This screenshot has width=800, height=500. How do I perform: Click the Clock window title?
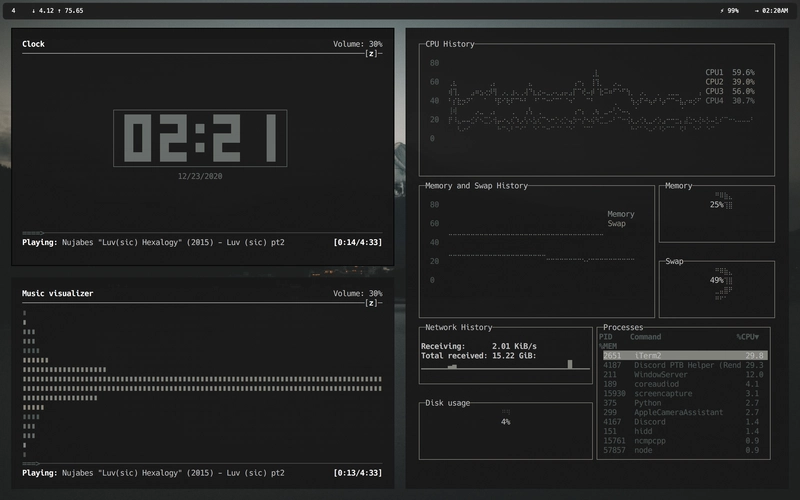tap(33, 44)
